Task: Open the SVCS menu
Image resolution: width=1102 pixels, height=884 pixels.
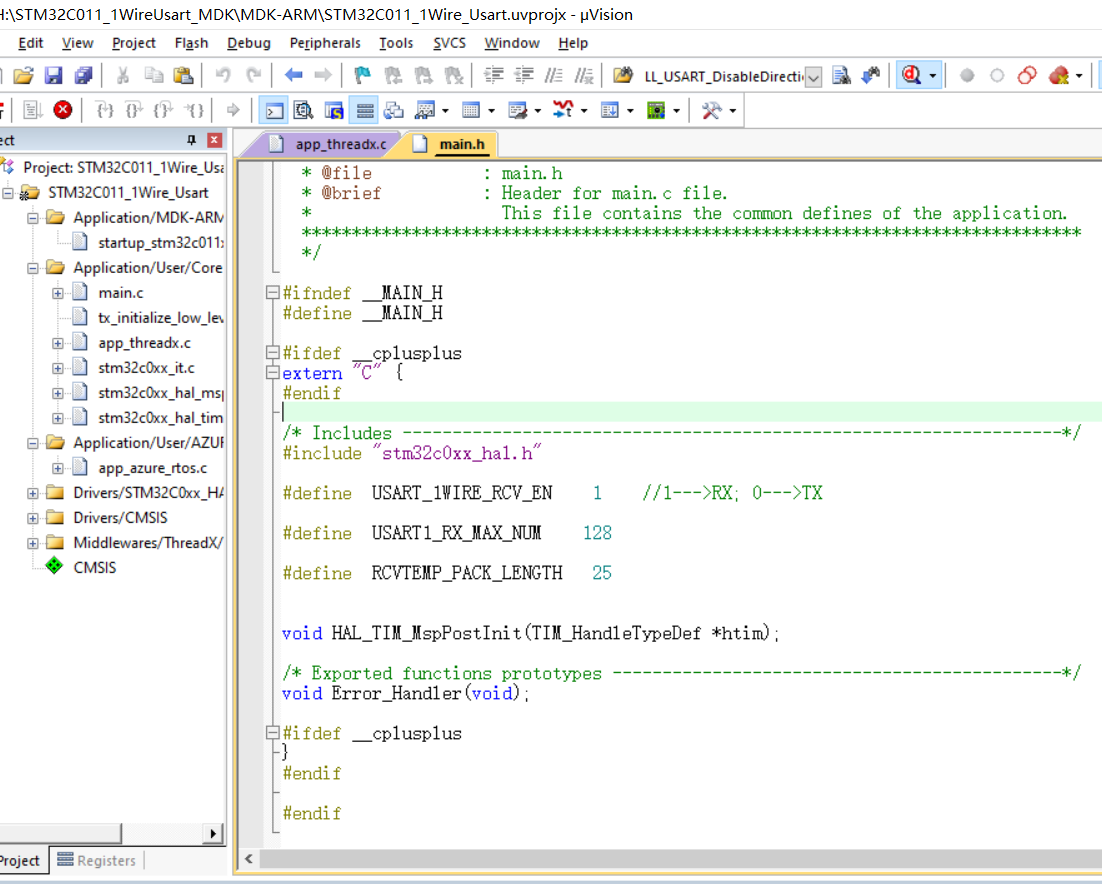Action: [x=449, y=43]
